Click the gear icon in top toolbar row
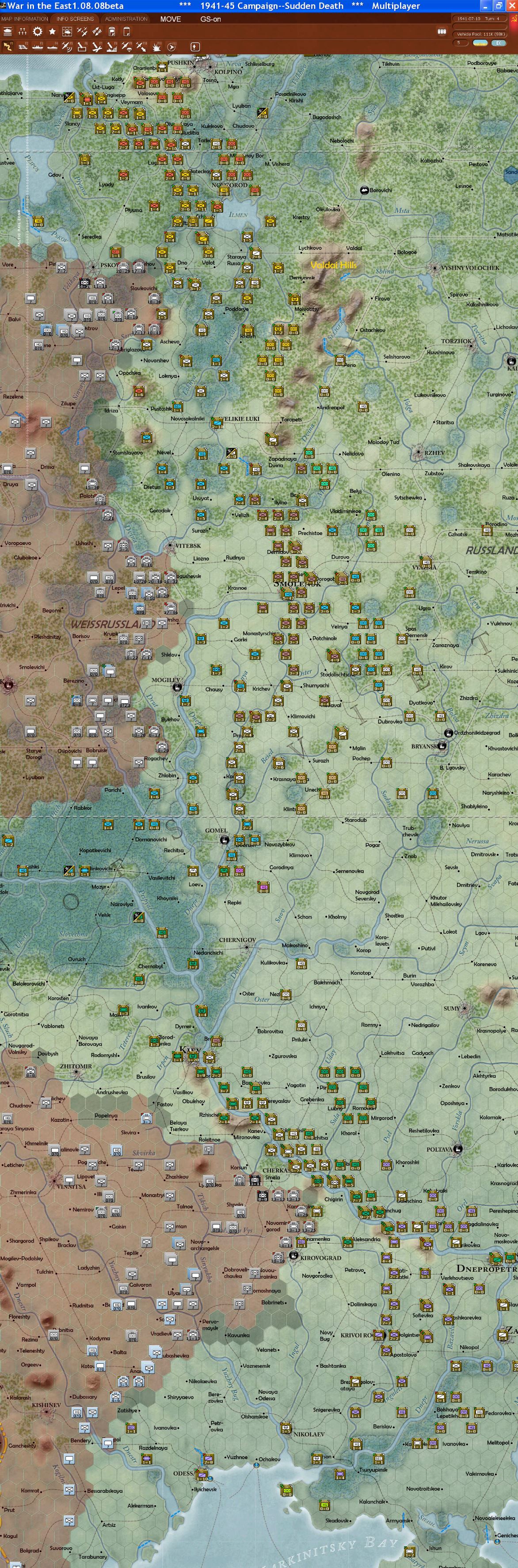Viewport: 518px width, 1568px height. click(x=38, y=32)
